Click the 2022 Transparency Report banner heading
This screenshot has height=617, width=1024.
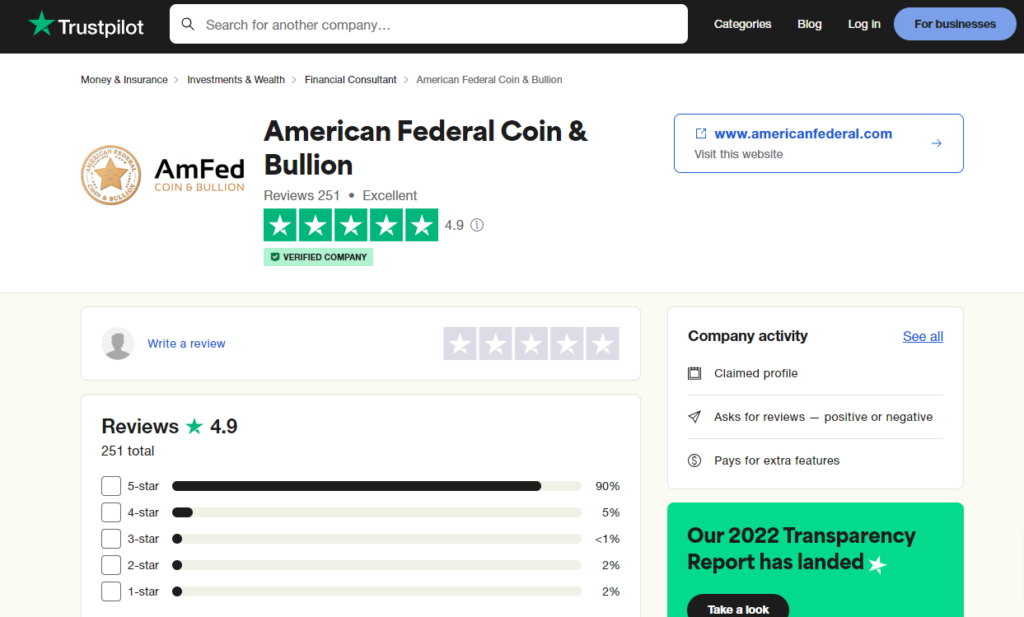[x=801, y=548]
